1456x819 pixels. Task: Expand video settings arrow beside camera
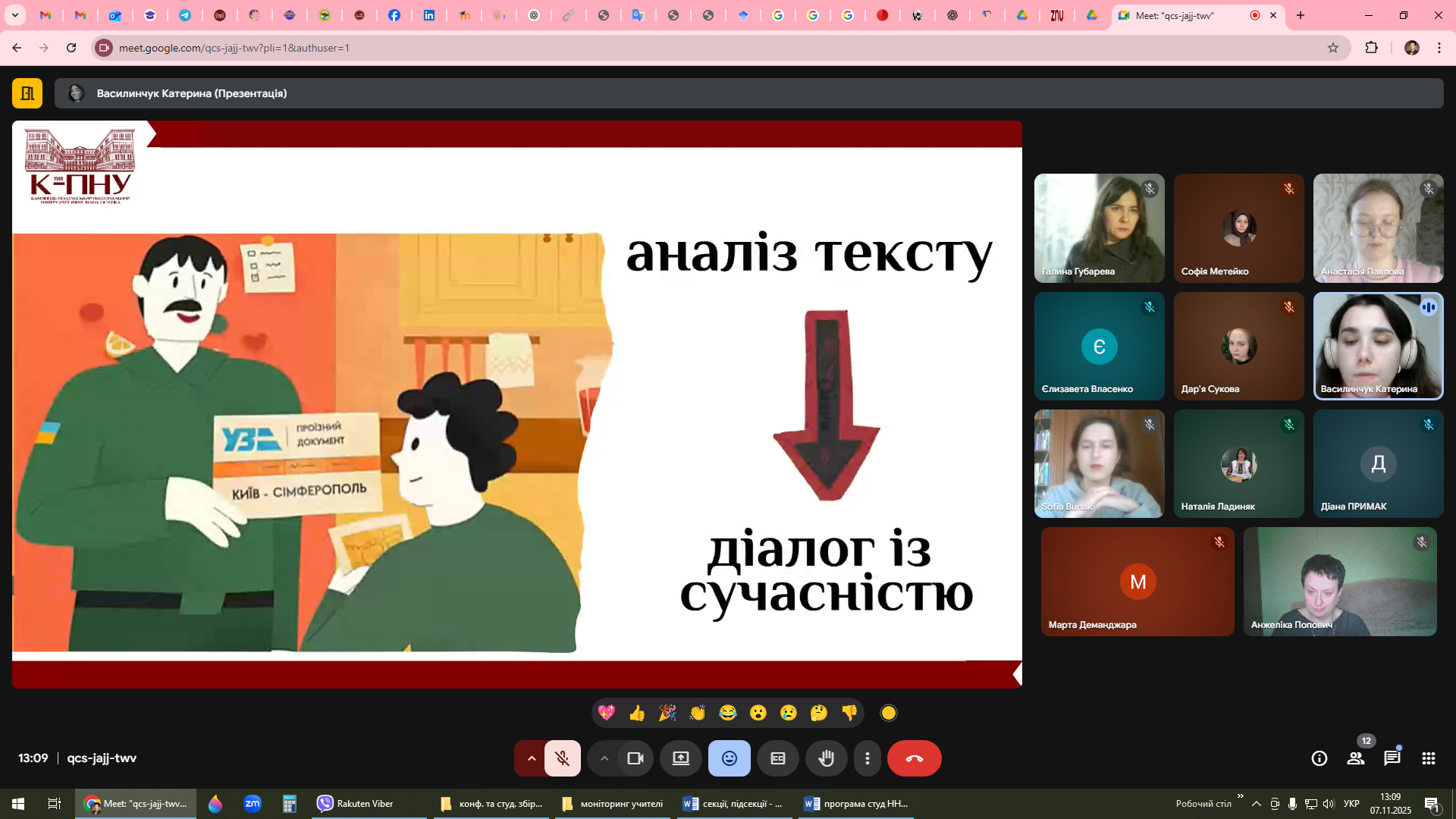click(604, 758)
